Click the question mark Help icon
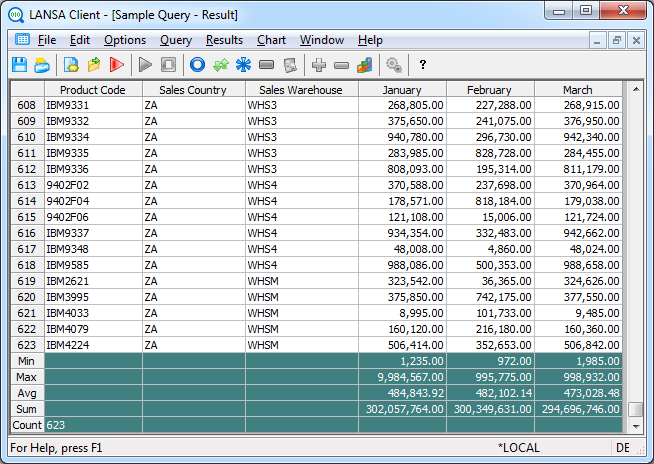Image resolution: width=654 pixels, height=464 pixels. [423, 65]
